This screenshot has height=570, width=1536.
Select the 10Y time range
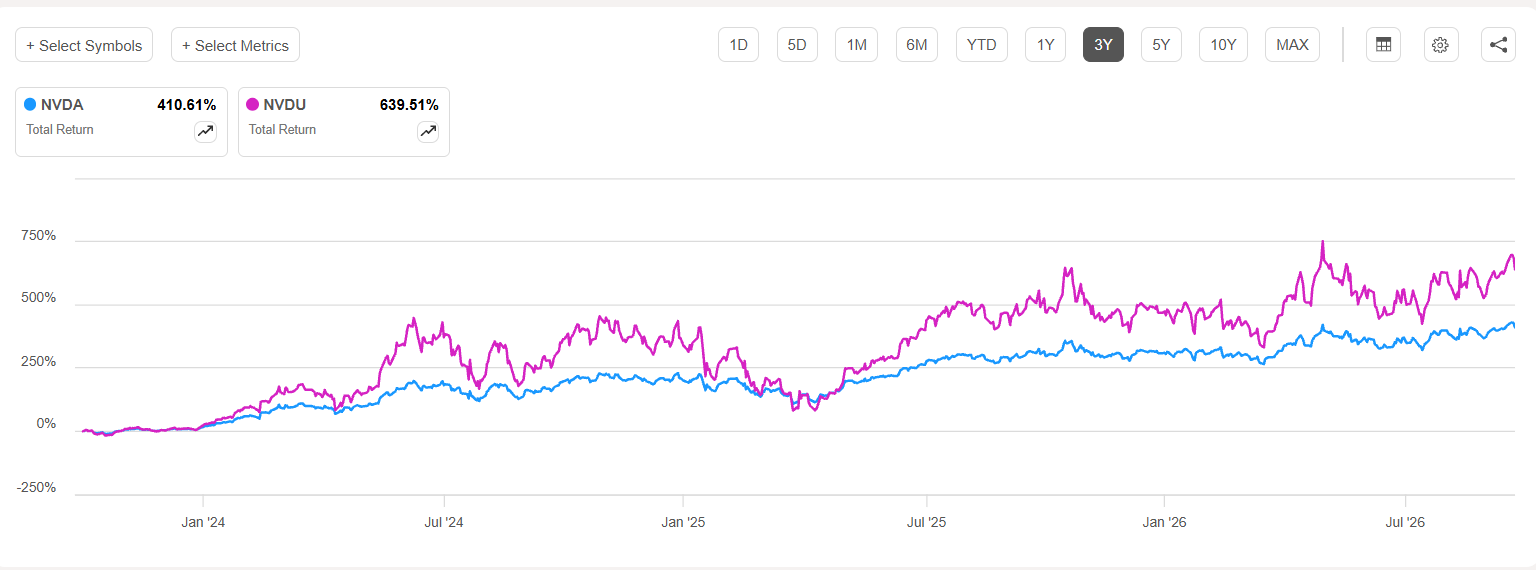tap(1223, 45)
